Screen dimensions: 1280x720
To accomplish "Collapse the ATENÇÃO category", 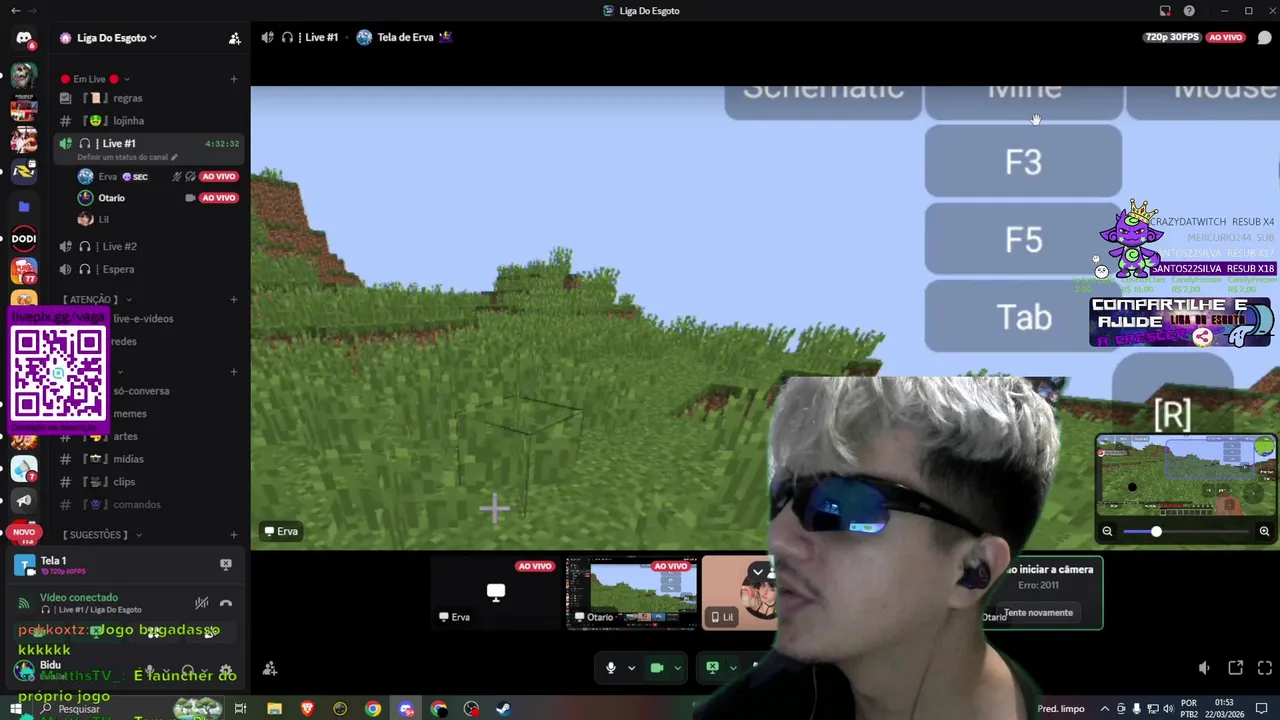I will point(96,299).
